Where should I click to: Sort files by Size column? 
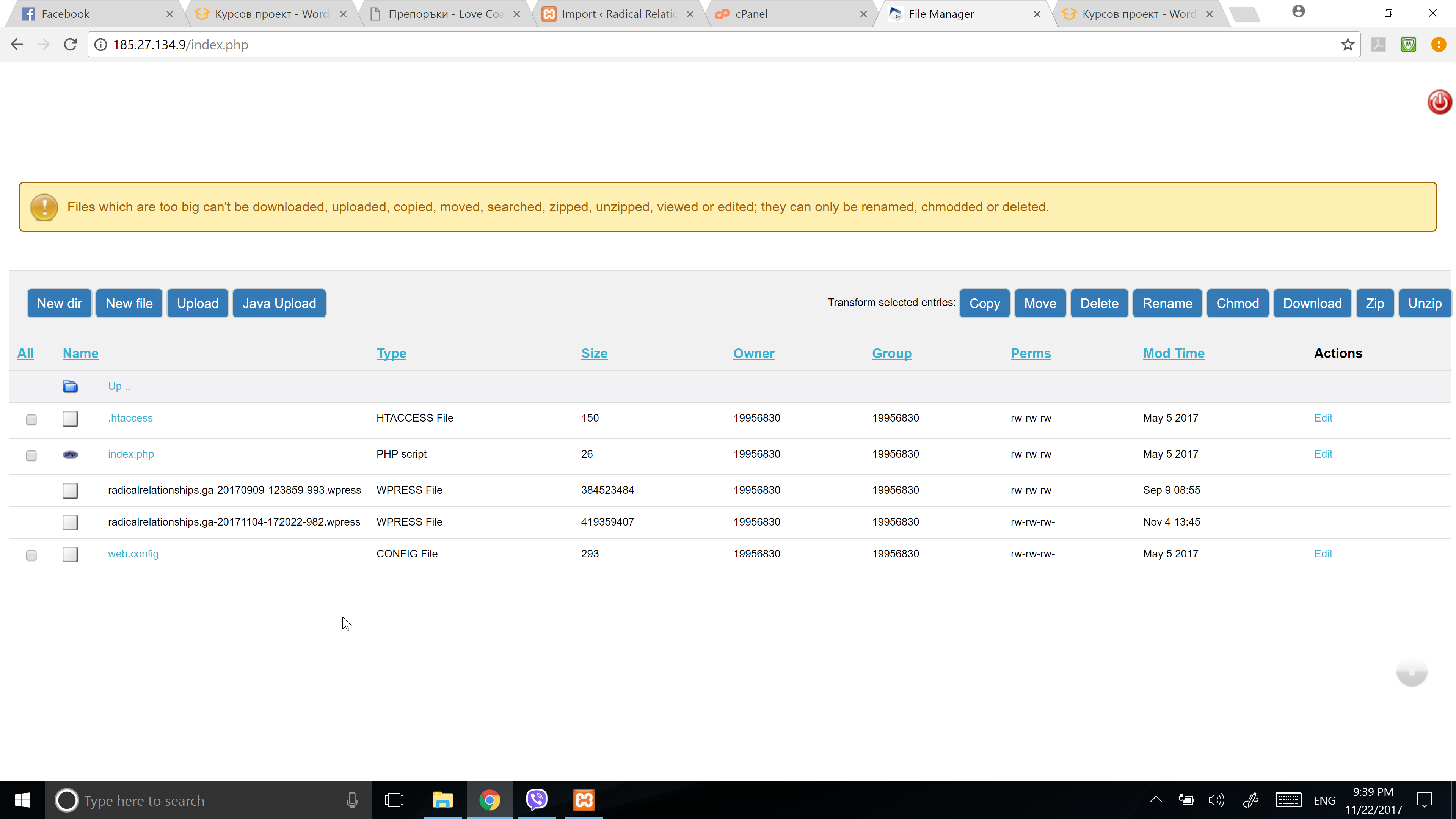[594, 353]
